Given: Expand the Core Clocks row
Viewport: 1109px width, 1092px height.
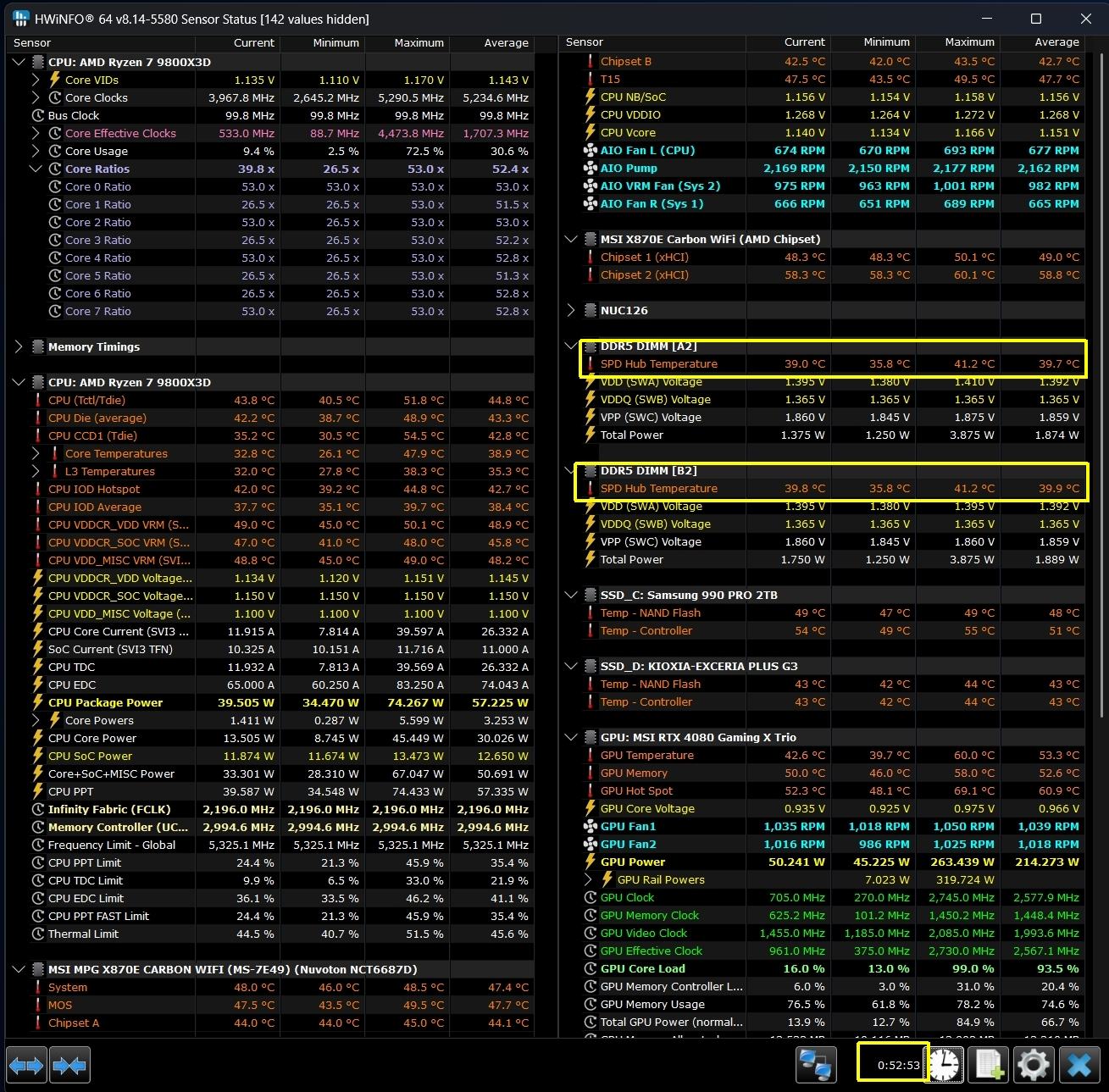Looking at the screenshot, I should [36, 97].
